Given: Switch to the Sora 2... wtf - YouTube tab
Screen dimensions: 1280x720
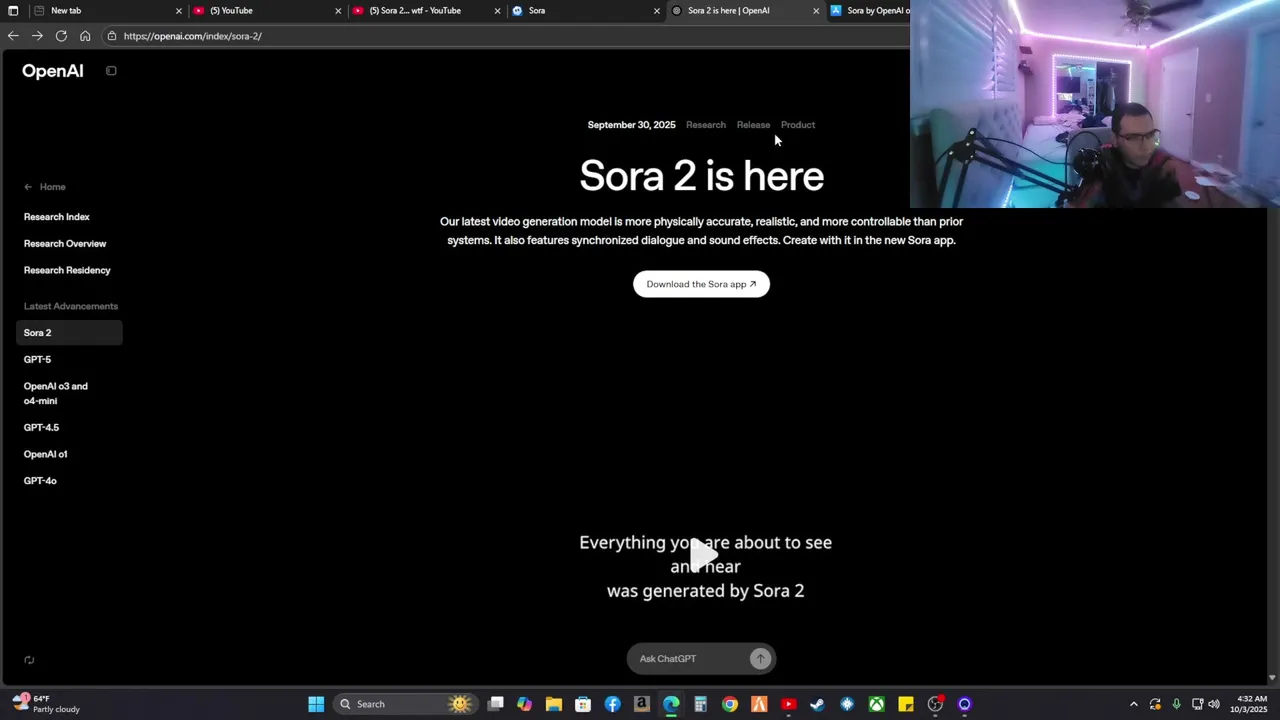Looking at the screenshot, I should point(427,10).
